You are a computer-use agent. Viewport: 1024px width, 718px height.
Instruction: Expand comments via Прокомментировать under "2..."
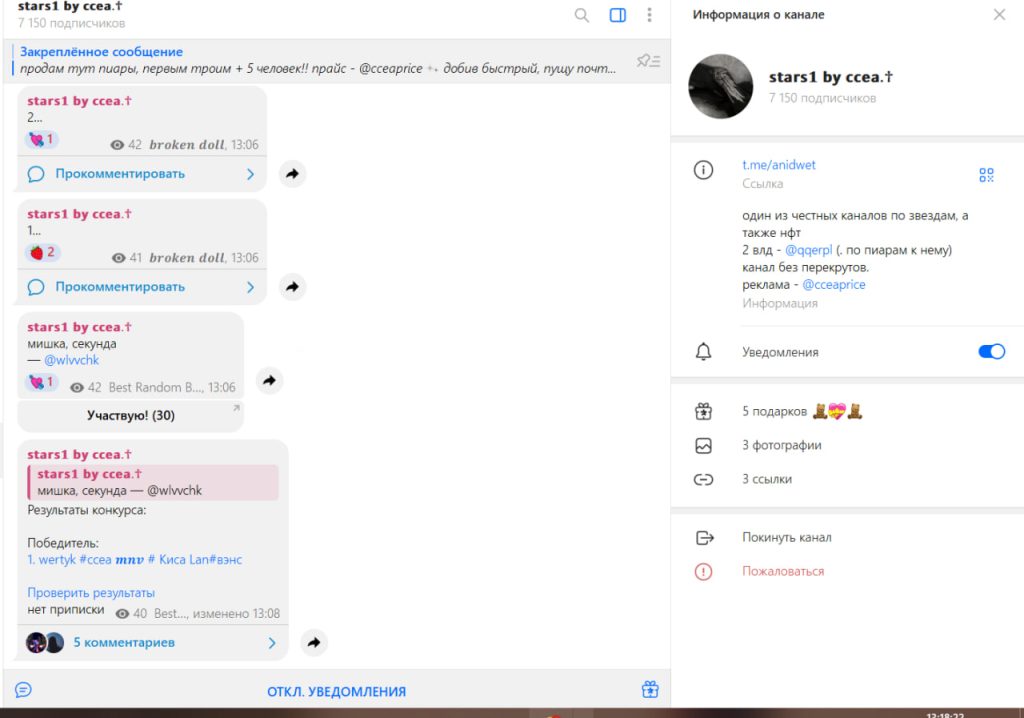click(x=142, y=174)
